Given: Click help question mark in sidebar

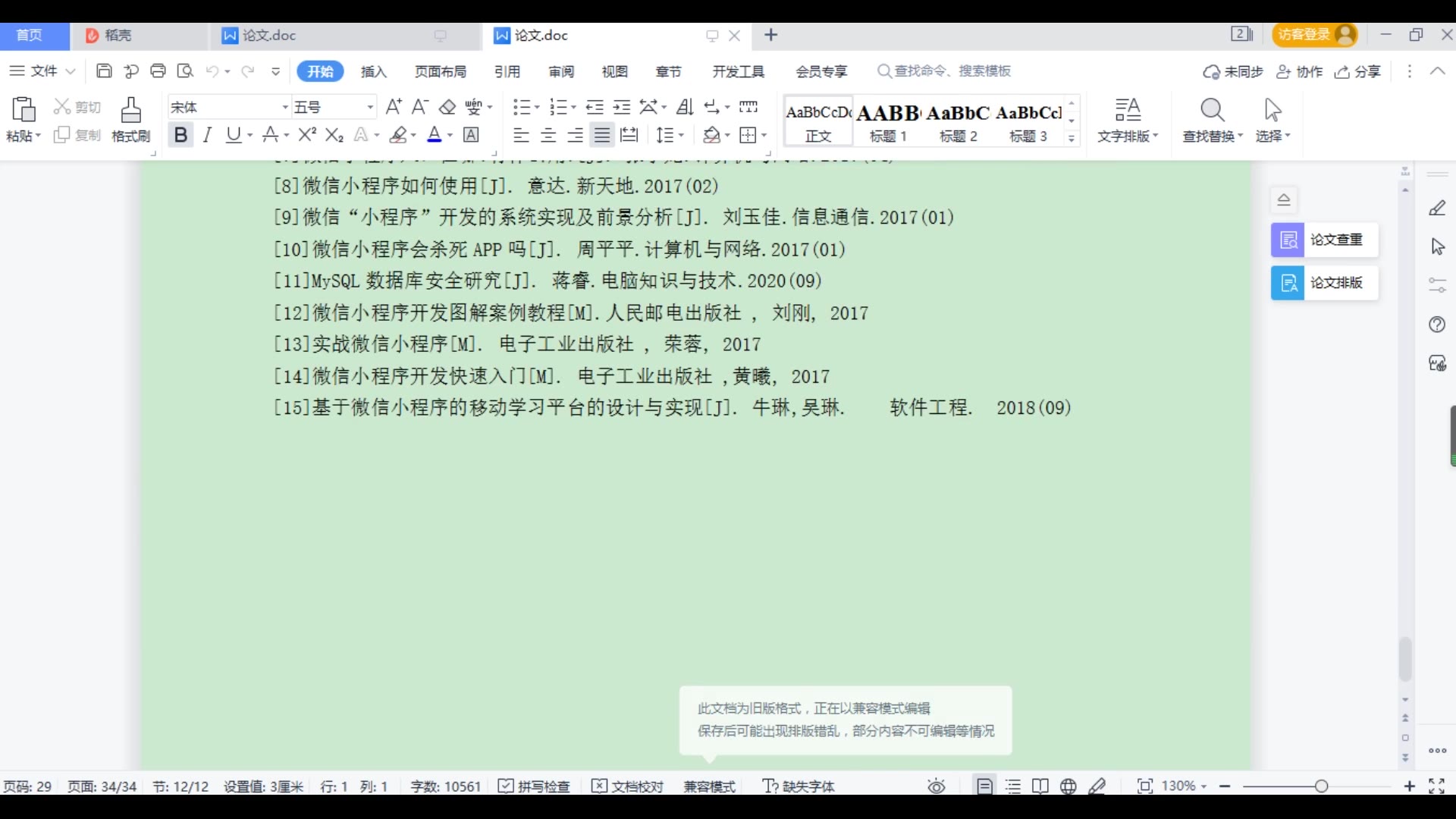Looking at the screenshot, I should (x=1437, y=325).
